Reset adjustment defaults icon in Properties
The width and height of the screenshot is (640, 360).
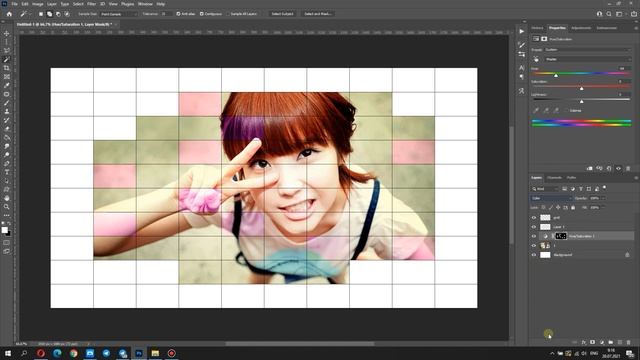point(609,168)
